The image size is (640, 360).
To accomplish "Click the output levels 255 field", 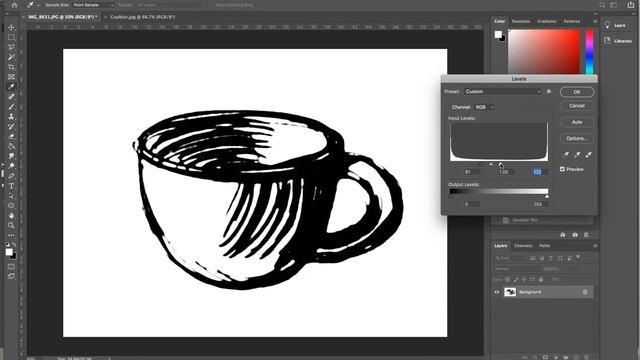I will point(538,204).
